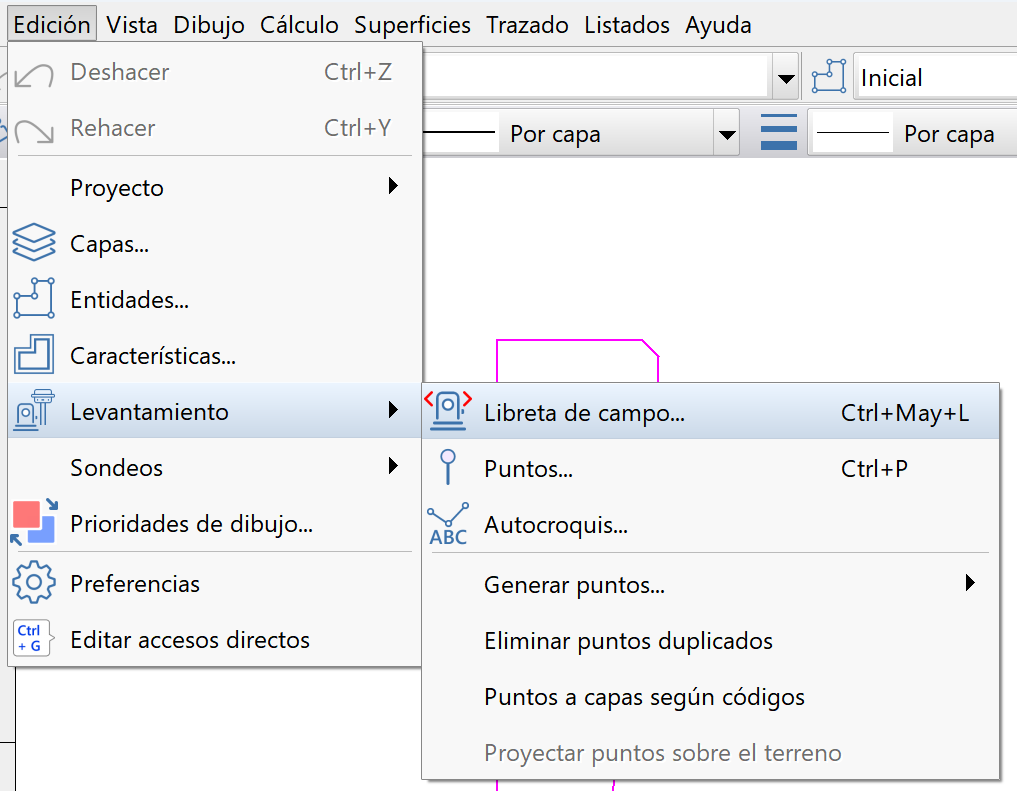Image resolution: width=1017 pixels, height=791 pixels.
Task: Click the Prioridades de dibujo squares icon
Action: point(33,523)
